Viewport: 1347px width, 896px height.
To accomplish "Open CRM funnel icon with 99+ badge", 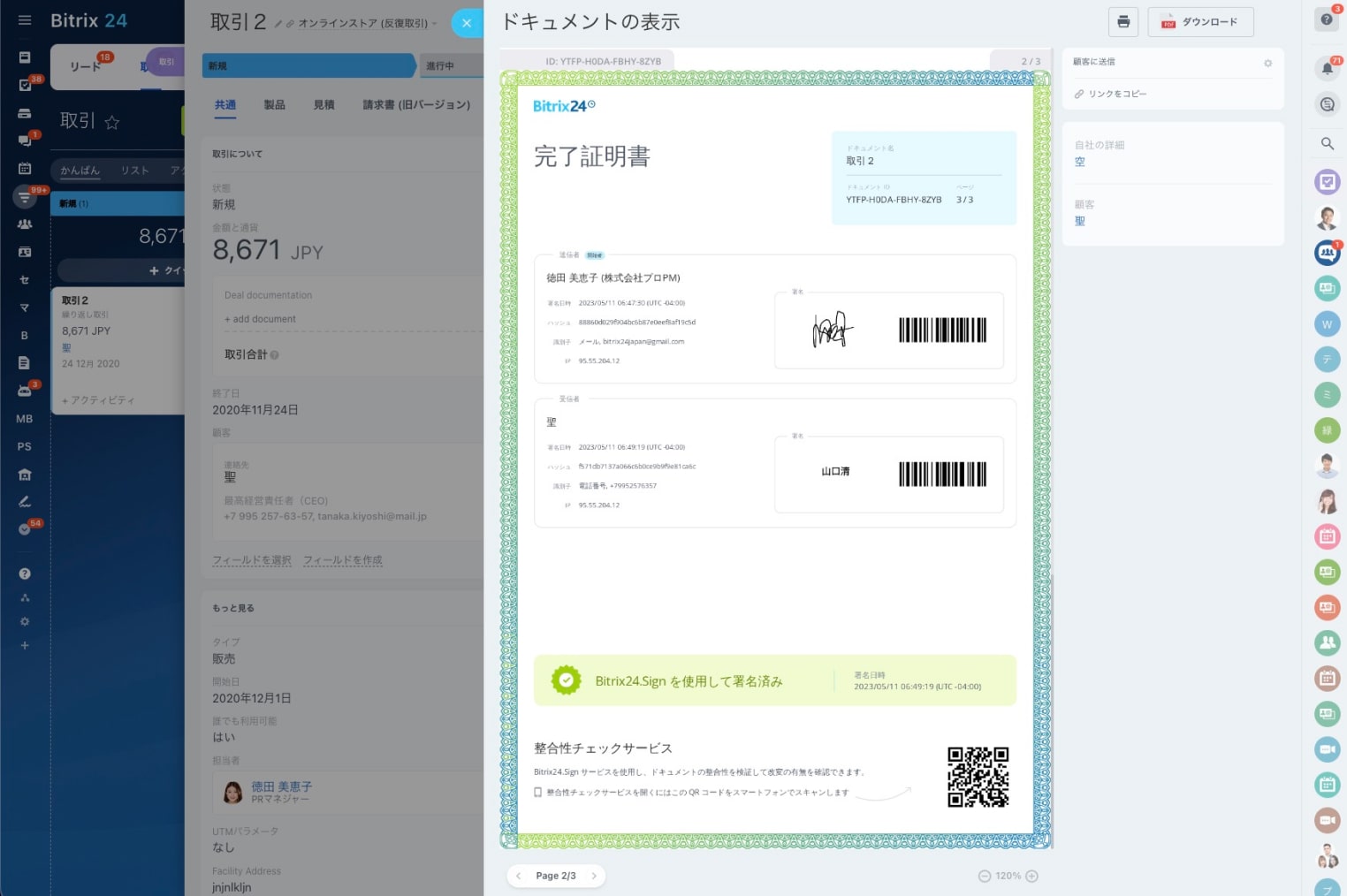I will 25,196.
